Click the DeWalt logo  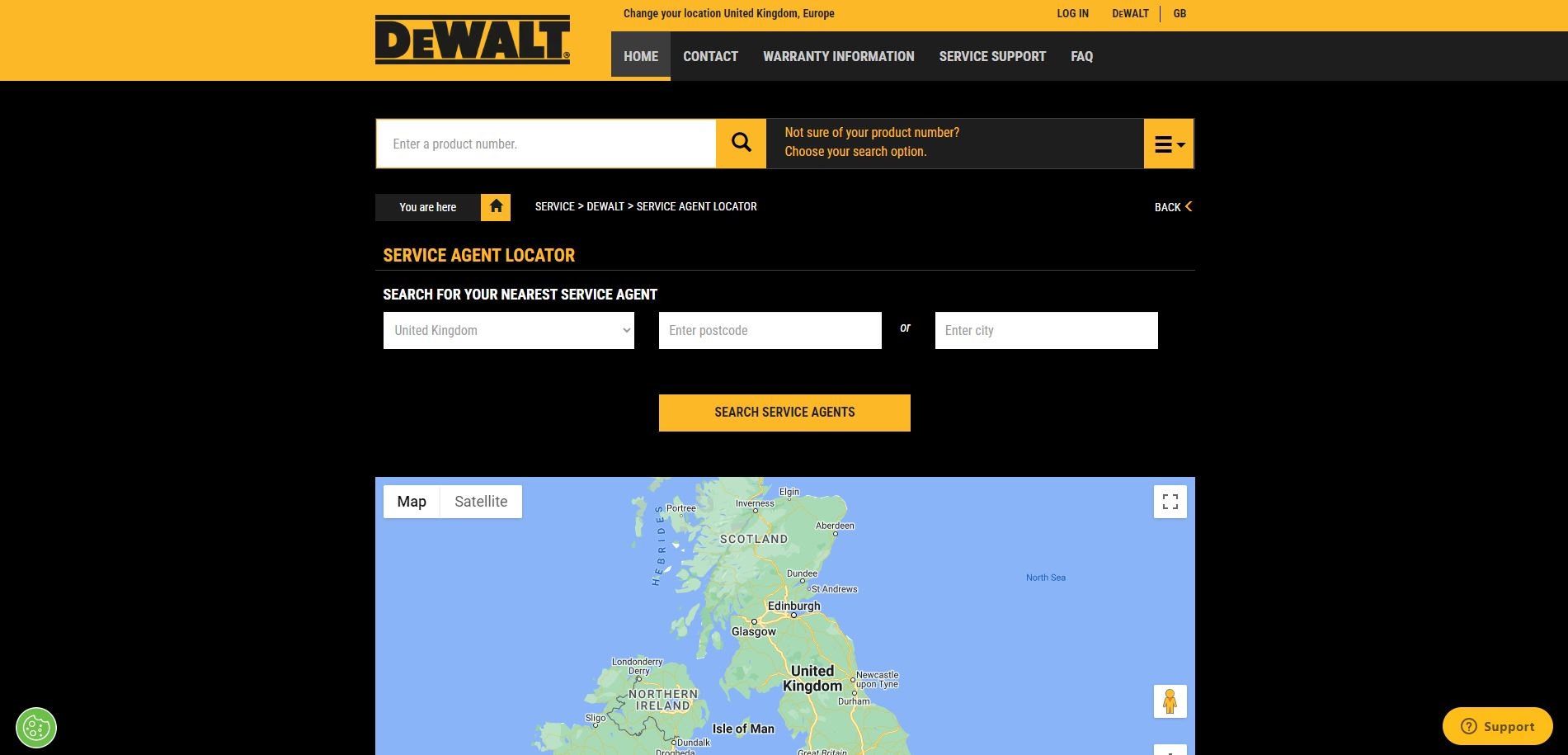point(472,40)
